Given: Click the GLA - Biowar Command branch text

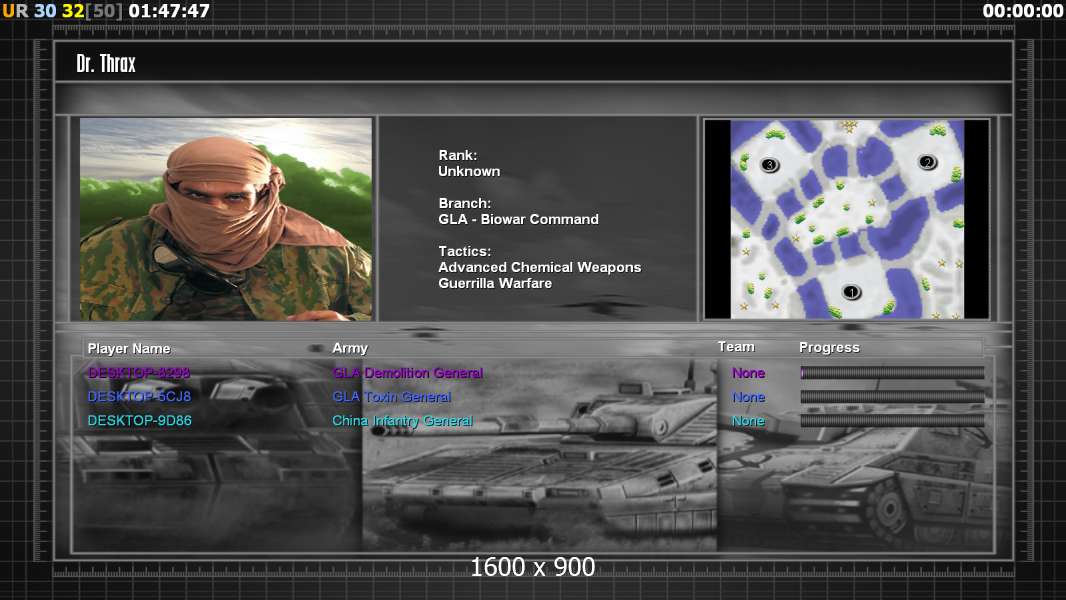Looking at the screenshot, I should coord(519,219).
